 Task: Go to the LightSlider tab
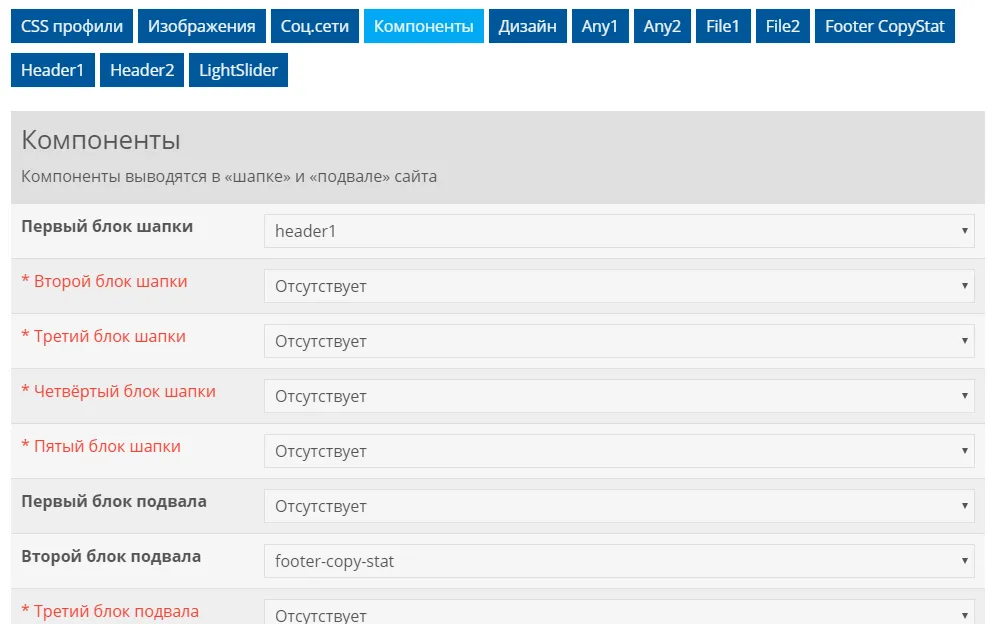tap(238, 70)
